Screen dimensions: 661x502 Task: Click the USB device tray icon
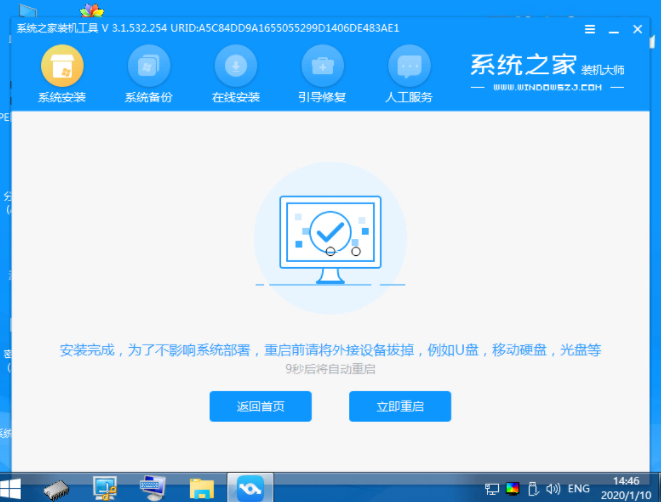pyautogui.click(x=533, y=489)
